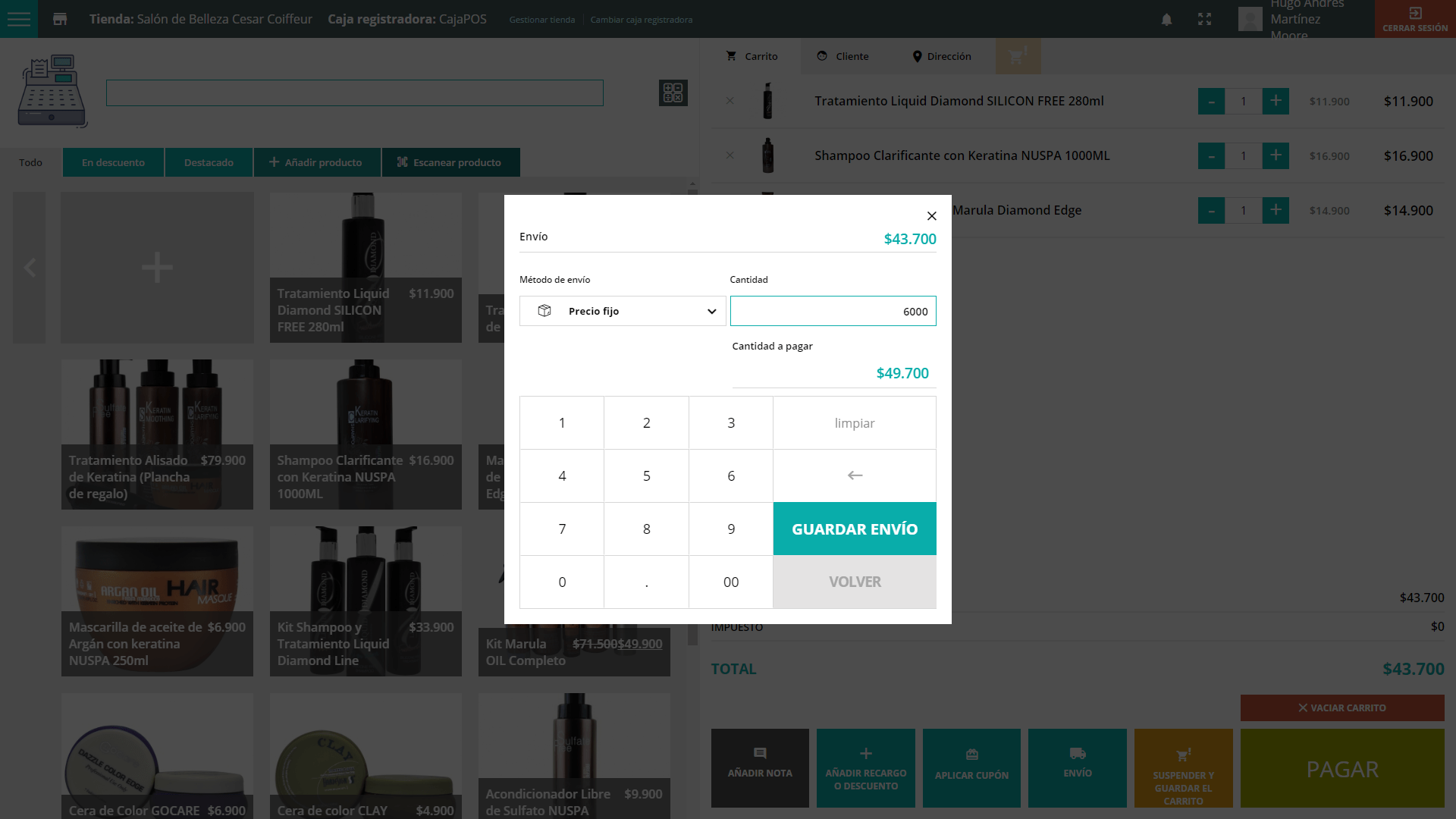This screenshot has height=819, width=1456.
Task: Remove Tratamiento Liquid Diamond from cart
Action: (x=730, y=101)
